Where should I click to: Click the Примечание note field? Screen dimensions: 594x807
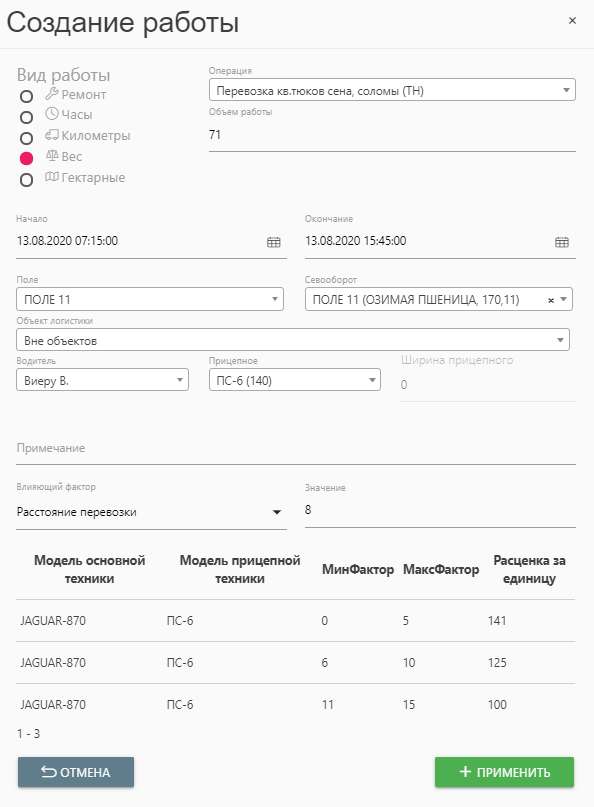[296, 448]
